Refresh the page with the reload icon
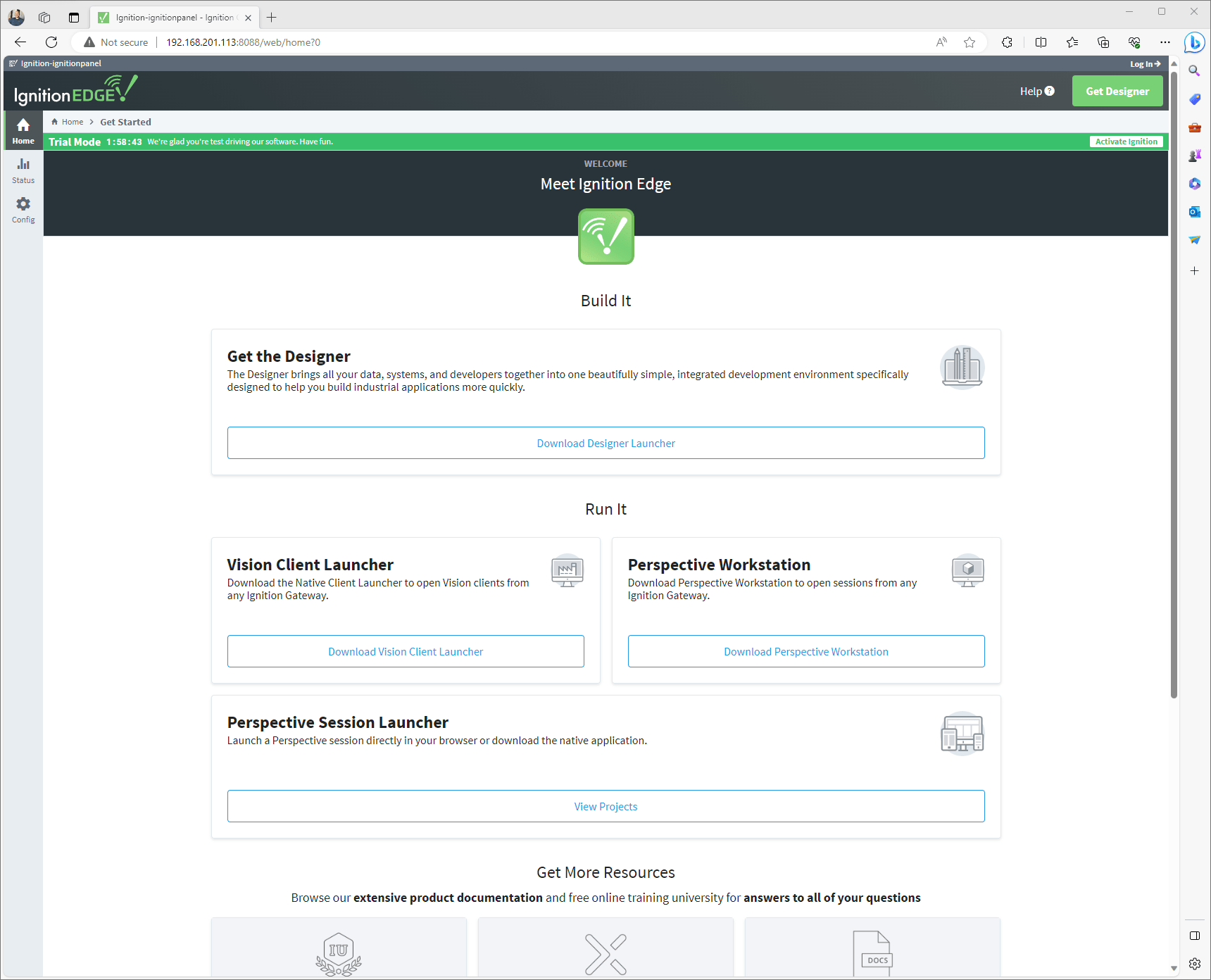This screenshot has width=1211, height=980. 51,42
